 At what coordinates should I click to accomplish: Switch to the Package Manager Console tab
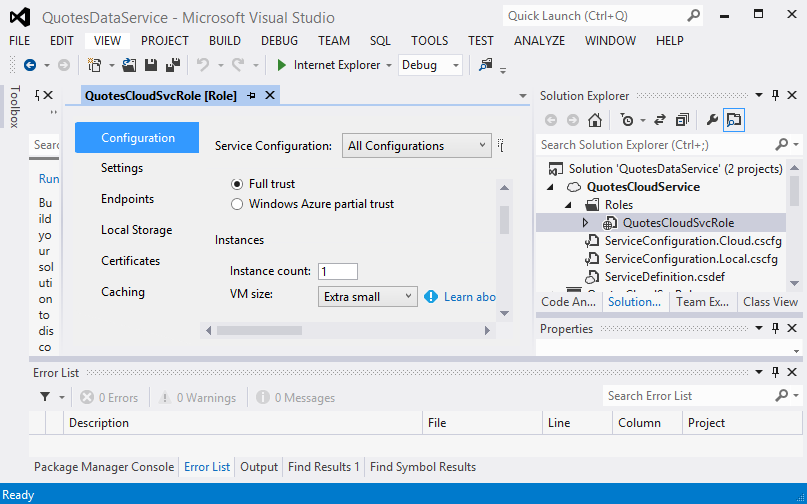(x=104, y=467)
